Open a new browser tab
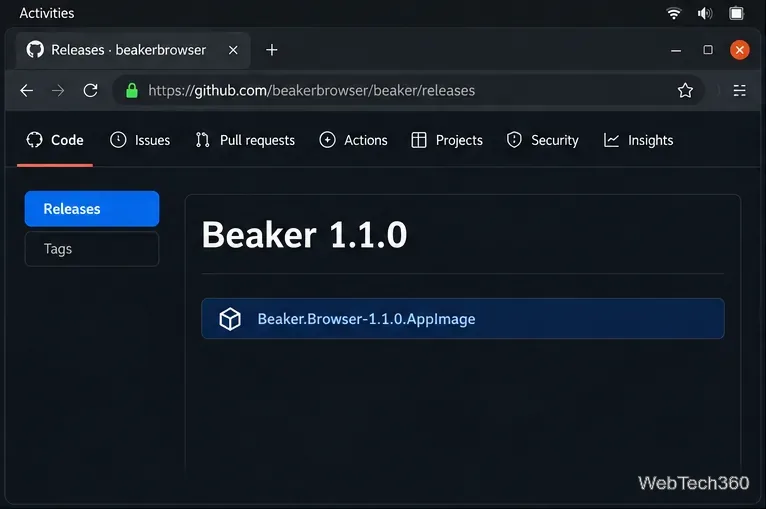 coord(272,50)
